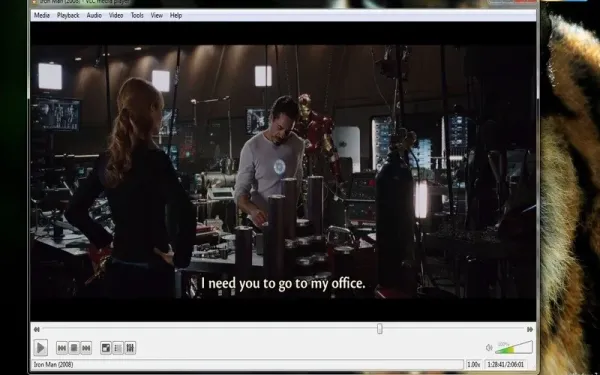Viewport: 600px width, 375px height.
Task: Click the 1.00x playback speed indicator
Action: tap(473, 365)
